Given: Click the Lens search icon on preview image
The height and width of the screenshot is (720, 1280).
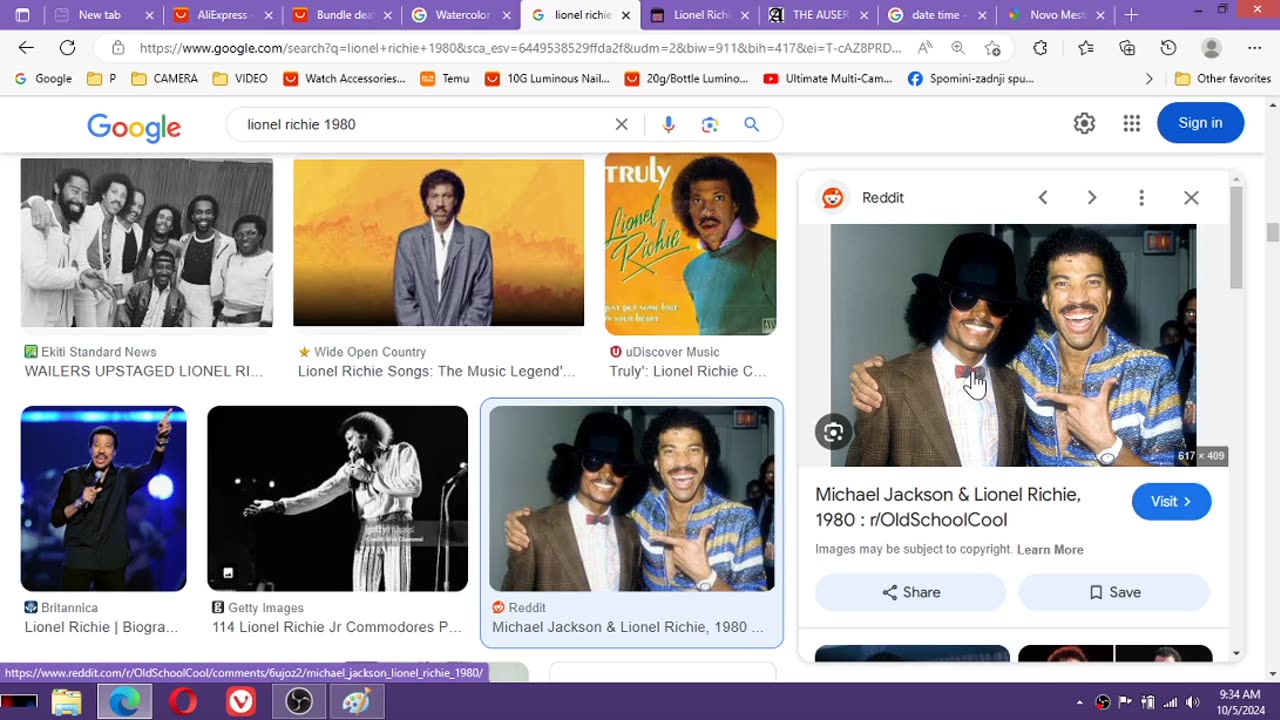Looking at the screenshot, I should [x=833, y=432].
